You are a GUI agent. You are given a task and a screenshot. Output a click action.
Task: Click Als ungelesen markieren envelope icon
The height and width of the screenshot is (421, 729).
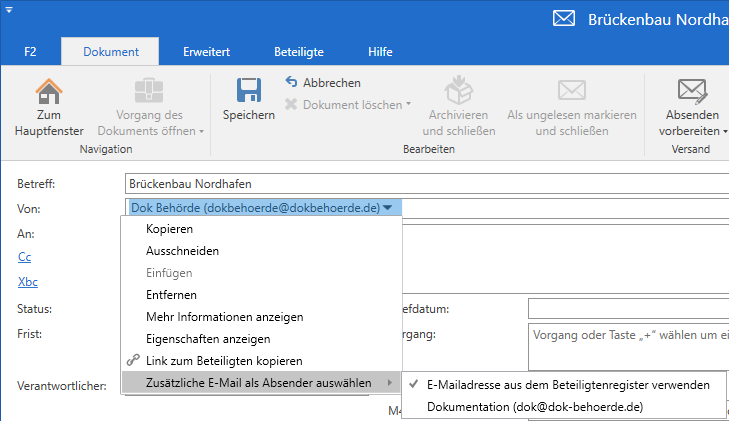click(x=571, y=90)
